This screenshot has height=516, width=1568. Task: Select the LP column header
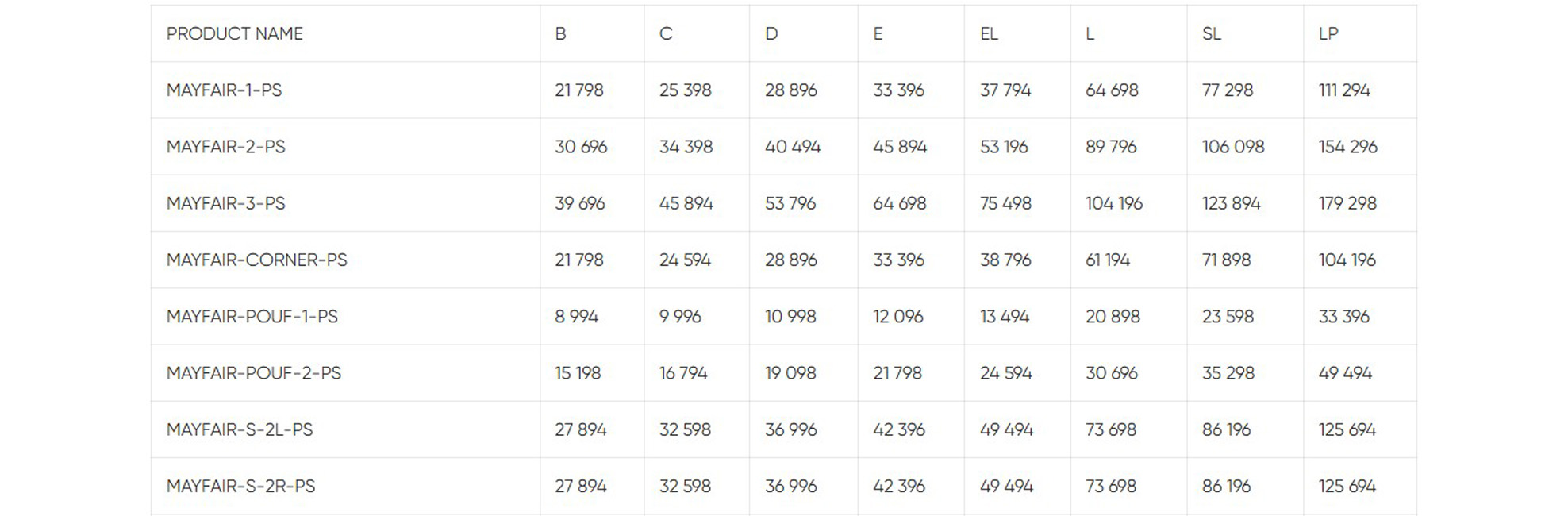click(x=1328, y=33)
